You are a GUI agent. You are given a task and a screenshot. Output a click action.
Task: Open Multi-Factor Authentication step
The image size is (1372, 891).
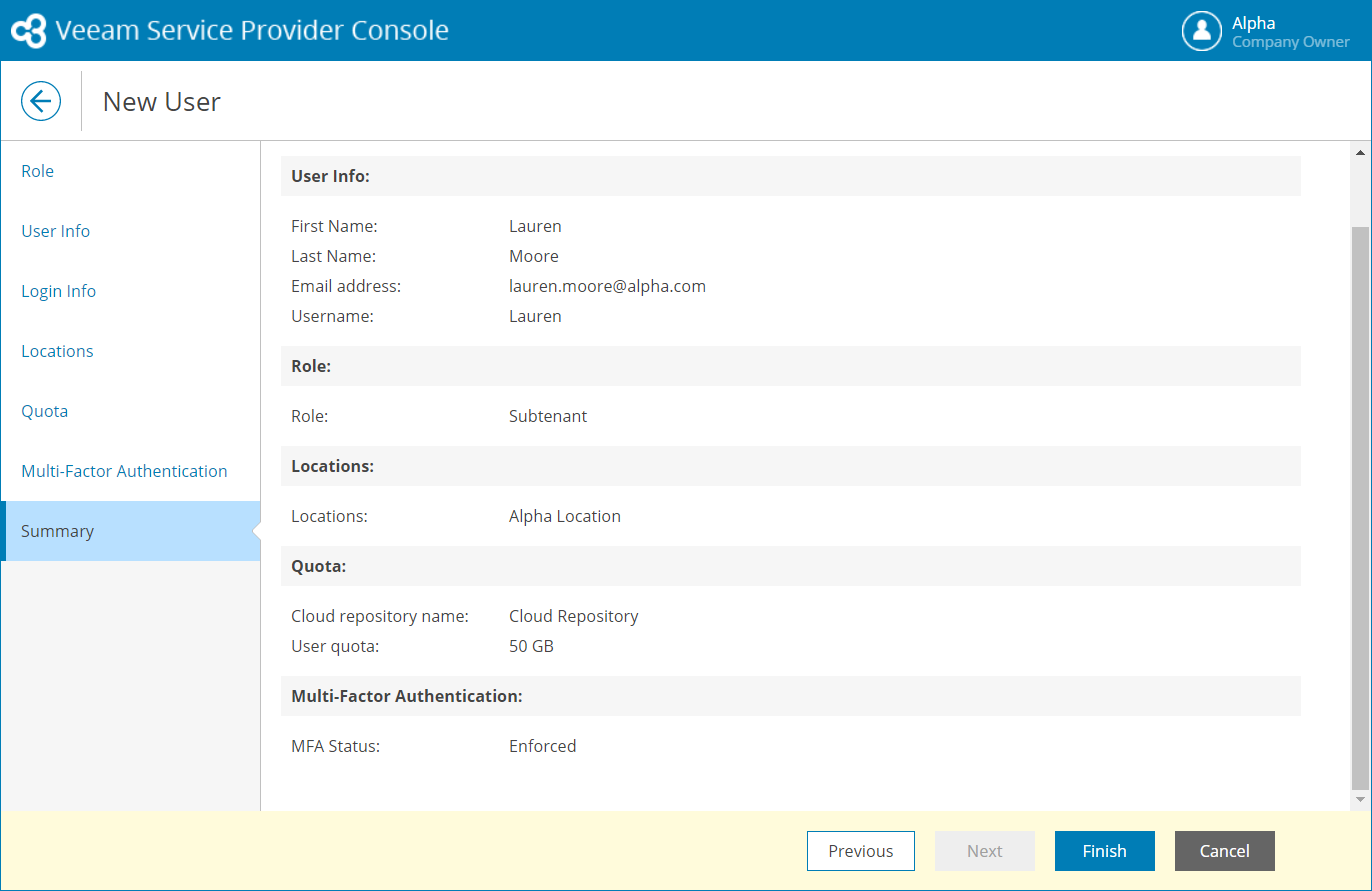(130, 471)
